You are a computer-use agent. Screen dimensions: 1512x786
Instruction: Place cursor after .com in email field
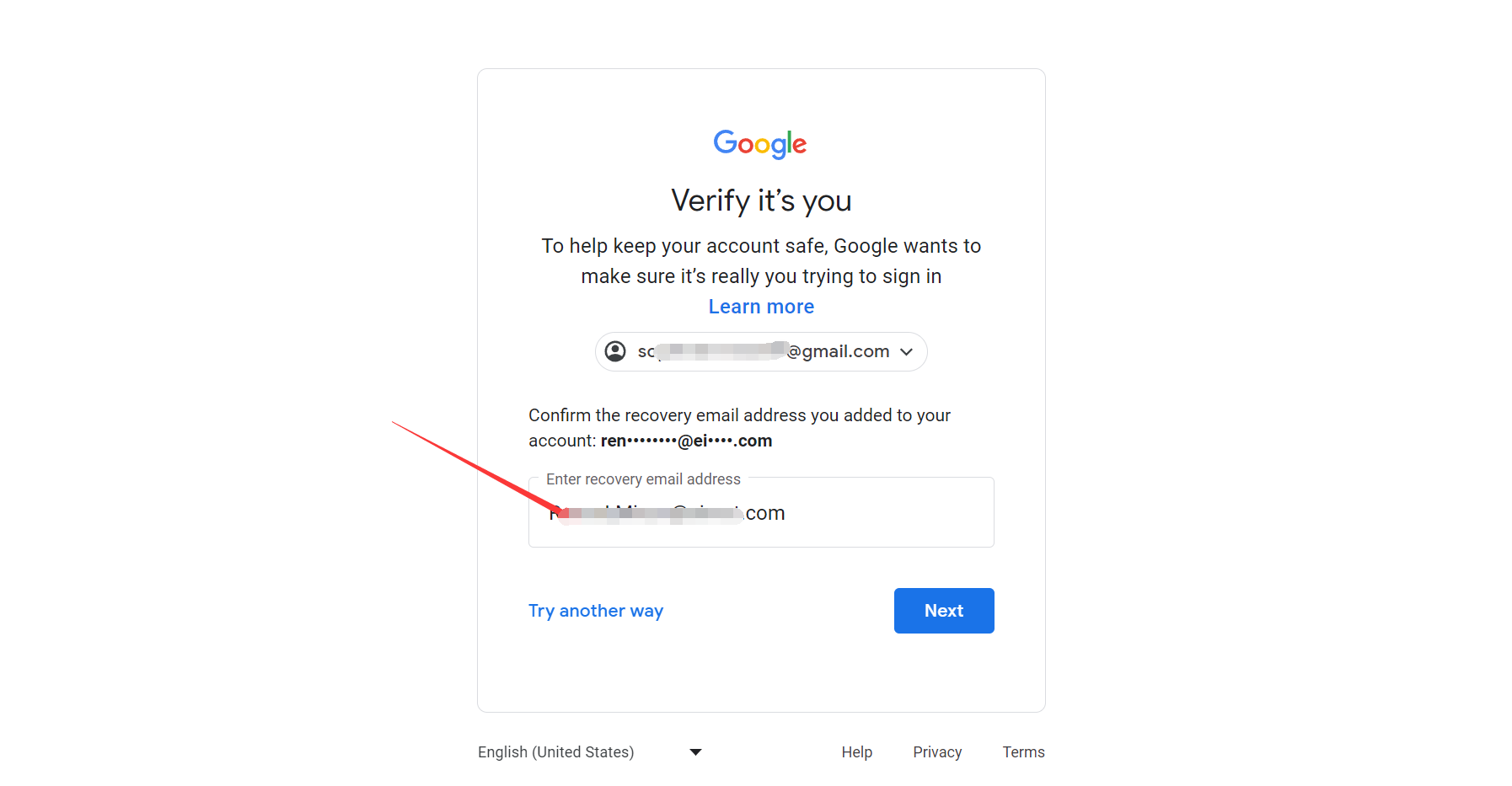tap(787, 513)
